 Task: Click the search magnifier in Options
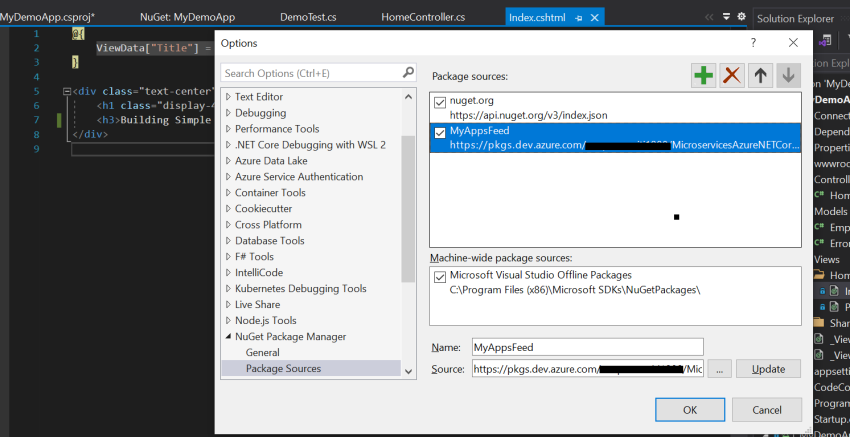pos(408,72)
